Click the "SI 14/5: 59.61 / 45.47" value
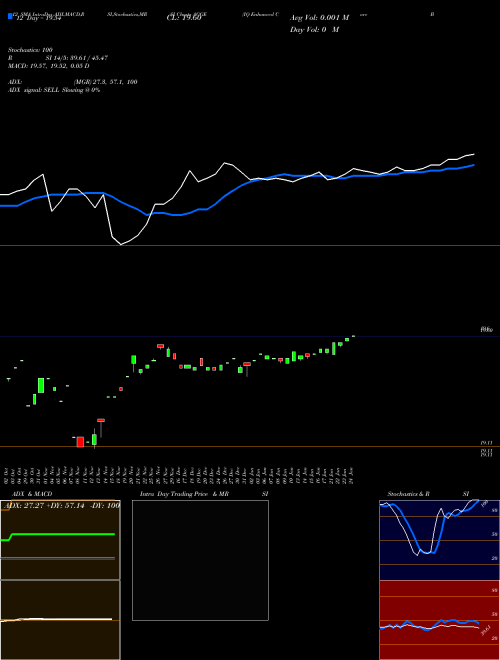The width and height of the screenshot is (500, 660). coord(77,58)
